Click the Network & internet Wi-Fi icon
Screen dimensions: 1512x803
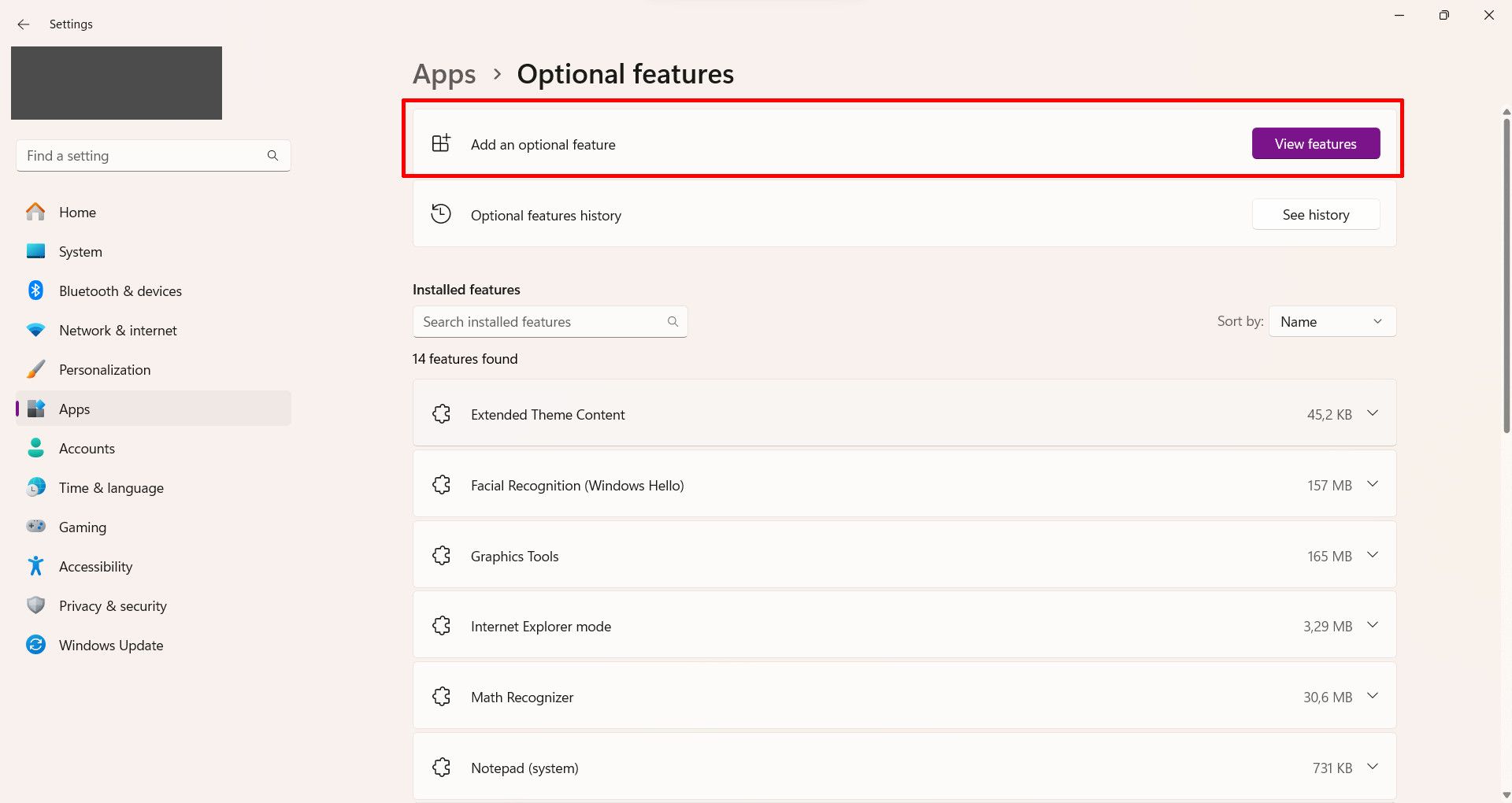click(35, 331)
